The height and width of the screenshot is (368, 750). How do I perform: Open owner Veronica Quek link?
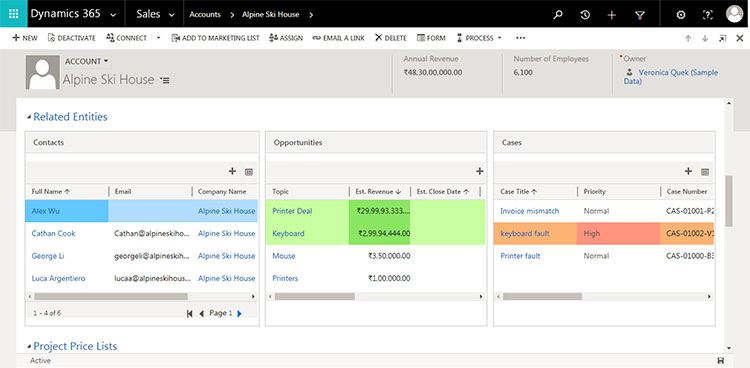point(671,77)
